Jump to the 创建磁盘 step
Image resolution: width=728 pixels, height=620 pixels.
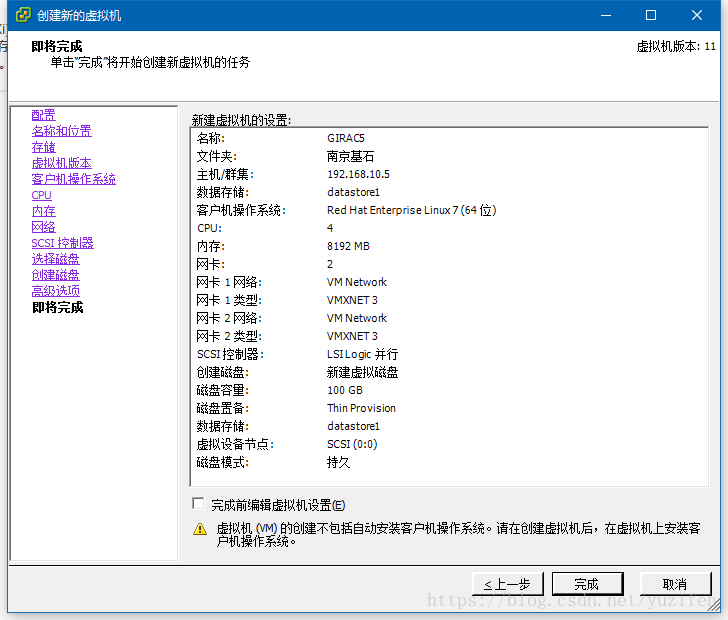56,275
